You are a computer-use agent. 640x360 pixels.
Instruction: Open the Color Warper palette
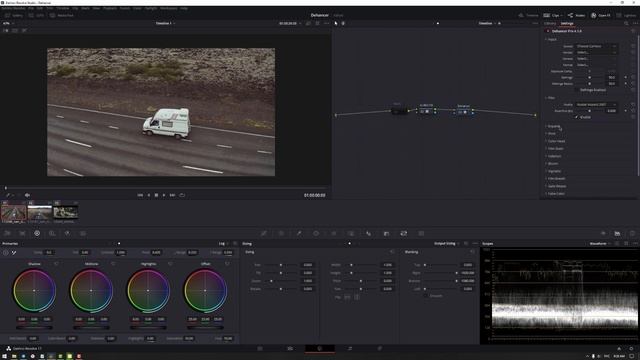pyautogui.click(x=281, y=233)
